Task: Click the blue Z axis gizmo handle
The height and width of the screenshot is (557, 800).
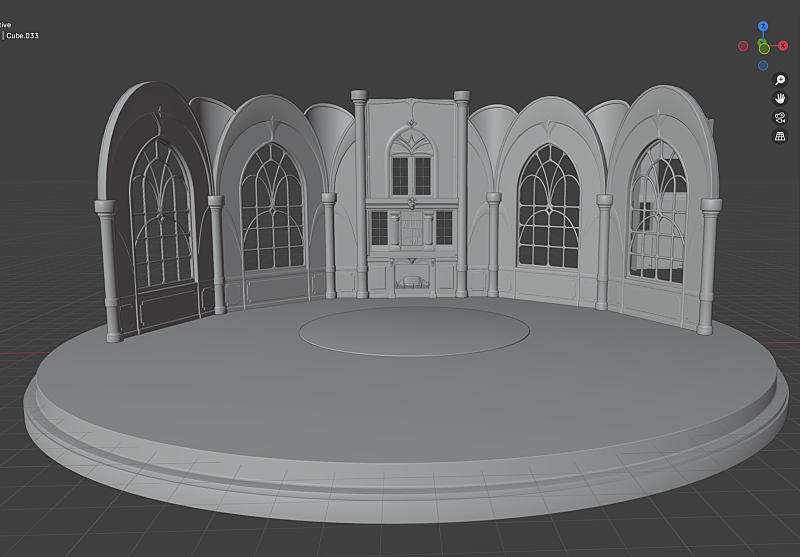Action: (x=763, y=26)
